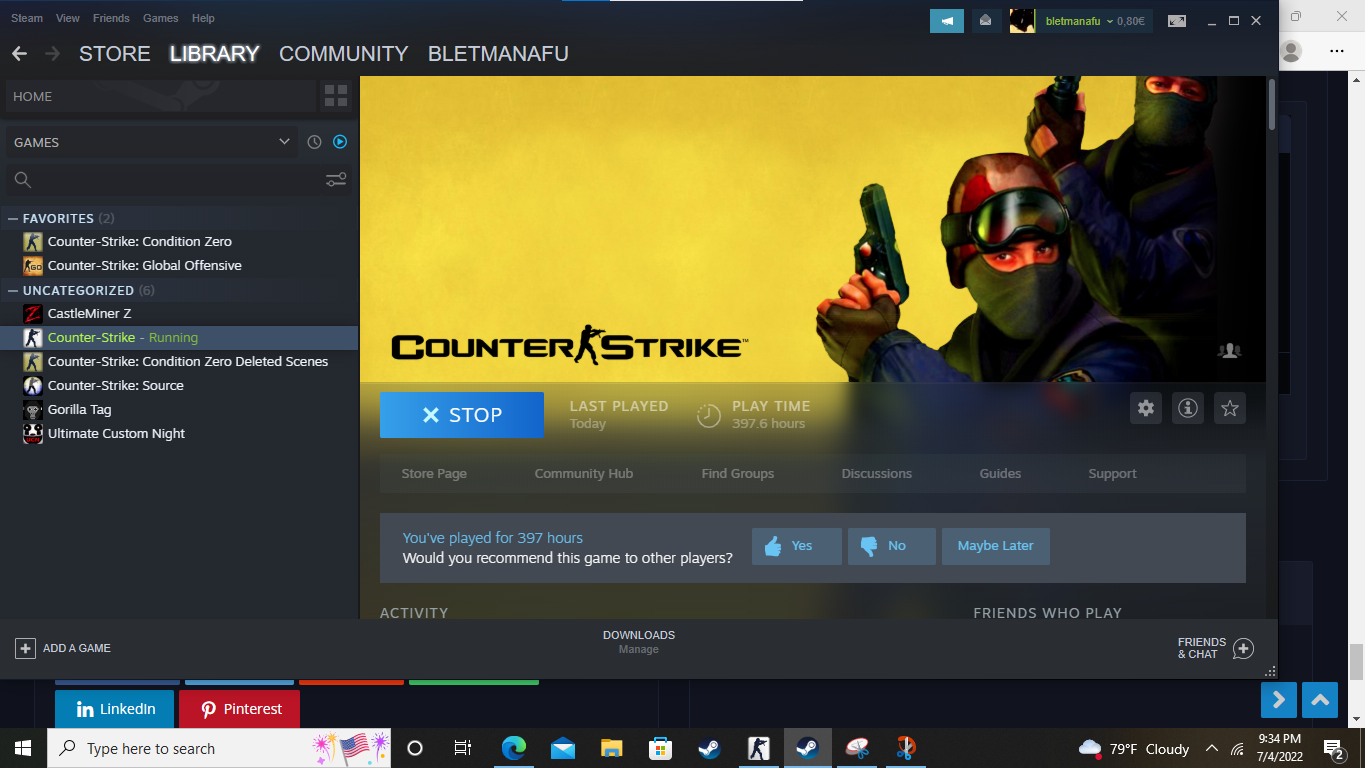This screenshot has width=1365, height=768.
Task: Toggle sort by recent activity clock
Action: tap(314, 142)
